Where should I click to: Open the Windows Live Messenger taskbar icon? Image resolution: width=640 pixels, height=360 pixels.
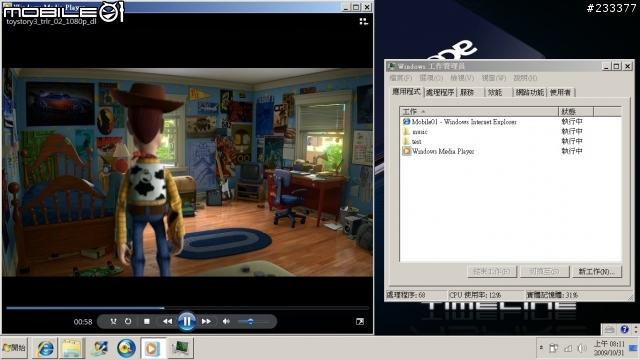click(x=99, y=348)
